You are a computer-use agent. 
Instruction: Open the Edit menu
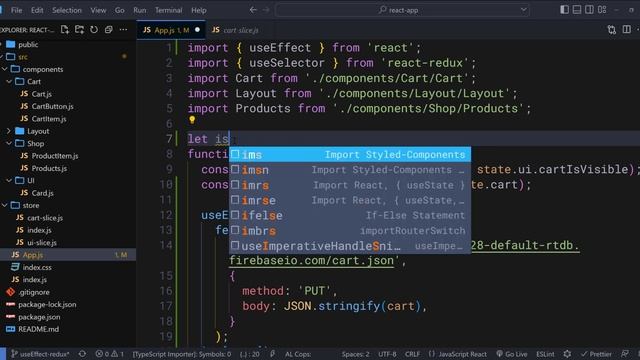coord(37,10)
